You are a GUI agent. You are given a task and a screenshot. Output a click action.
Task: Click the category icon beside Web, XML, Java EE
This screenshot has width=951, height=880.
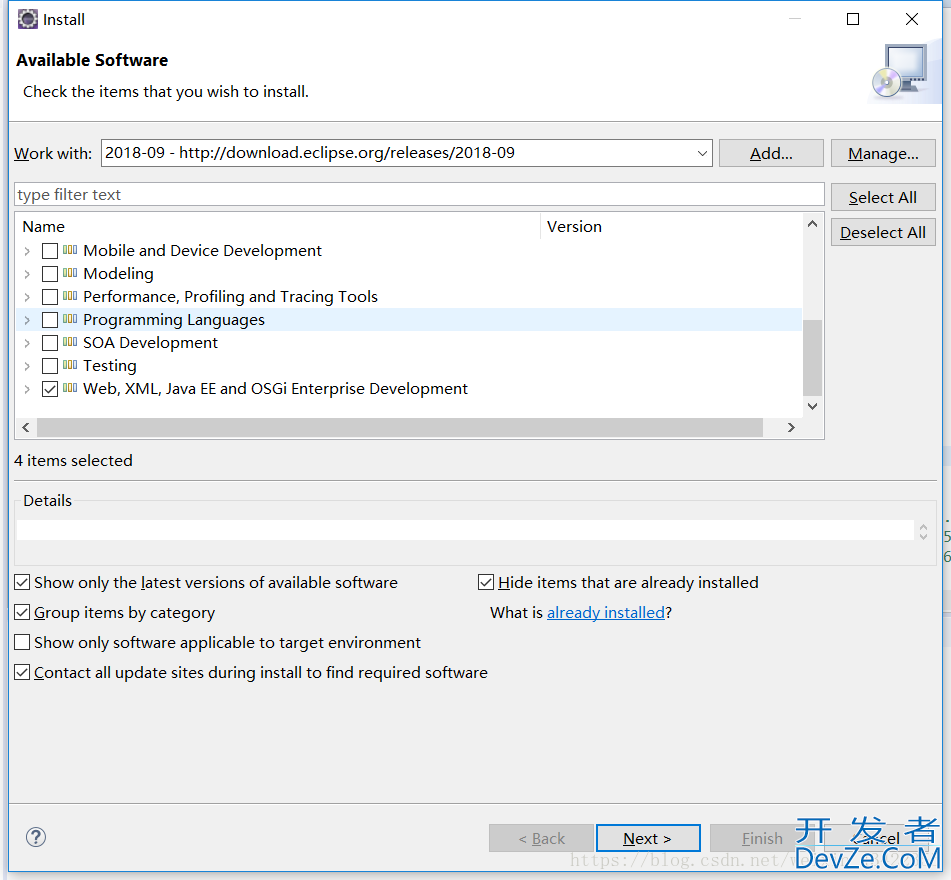point(70,388)
